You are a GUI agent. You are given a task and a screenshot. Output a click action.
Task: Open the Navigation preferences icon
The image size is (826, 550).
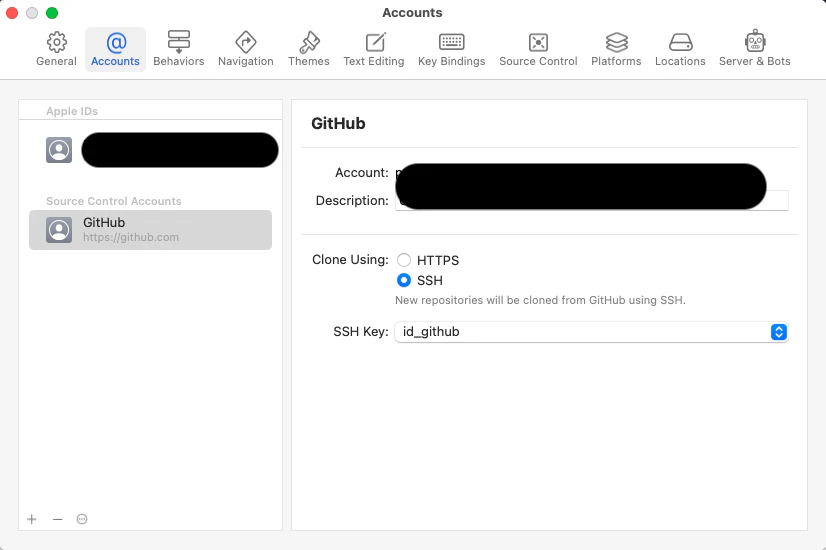[245, 42]
